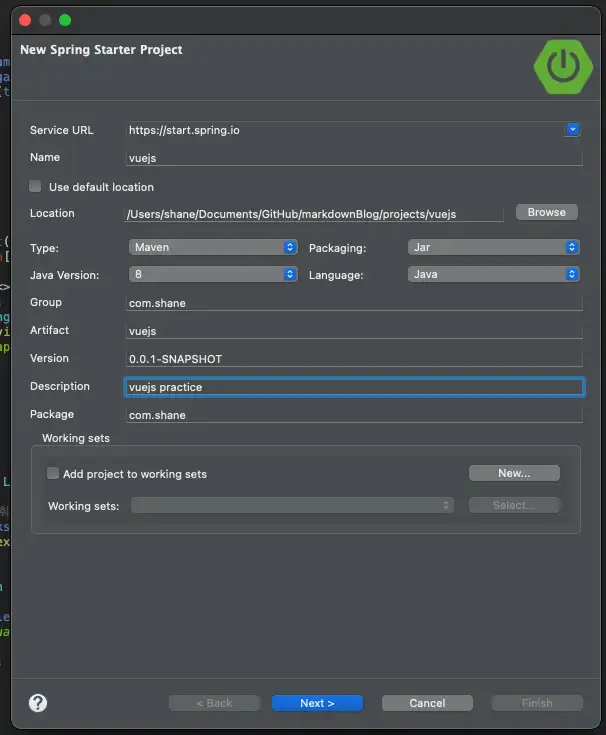606x735 pixels.
Task: Close the dialog with the red button
Action: pyautogui.click(x=25, y=20)
